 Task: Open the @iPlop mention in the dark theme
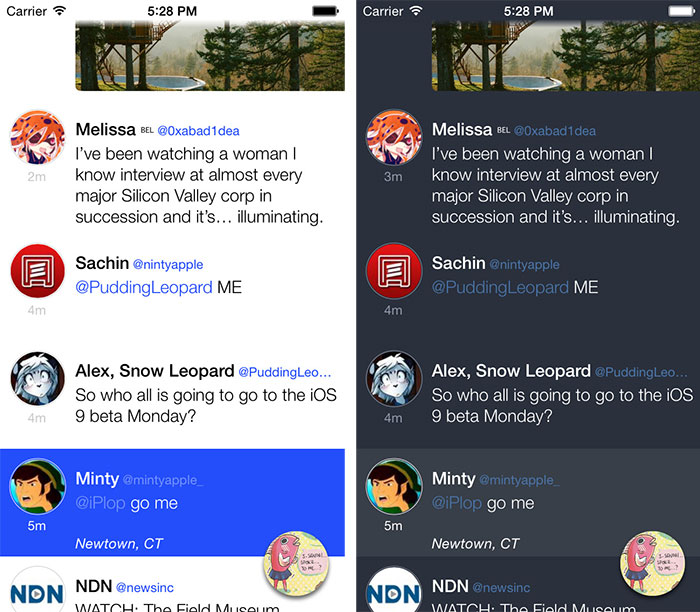[457, 503]
